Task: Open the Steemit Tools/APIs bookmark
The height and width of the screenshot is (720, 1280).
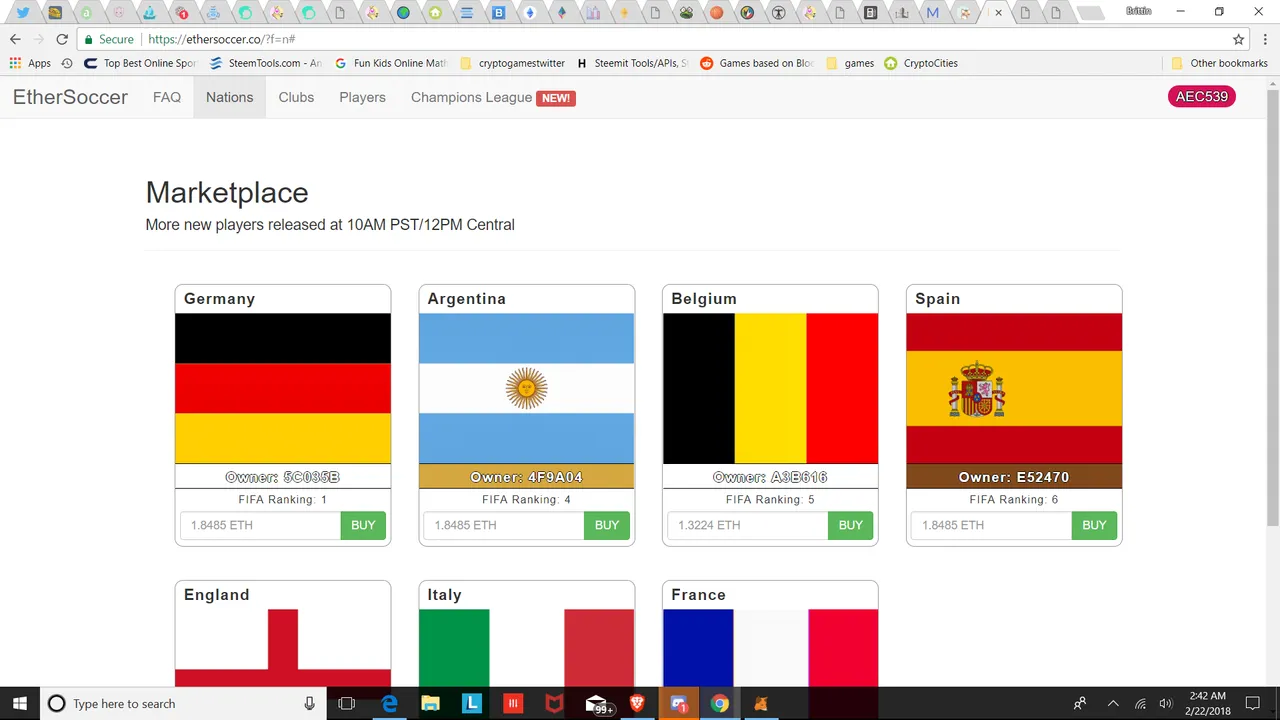Action: (631, 63)
